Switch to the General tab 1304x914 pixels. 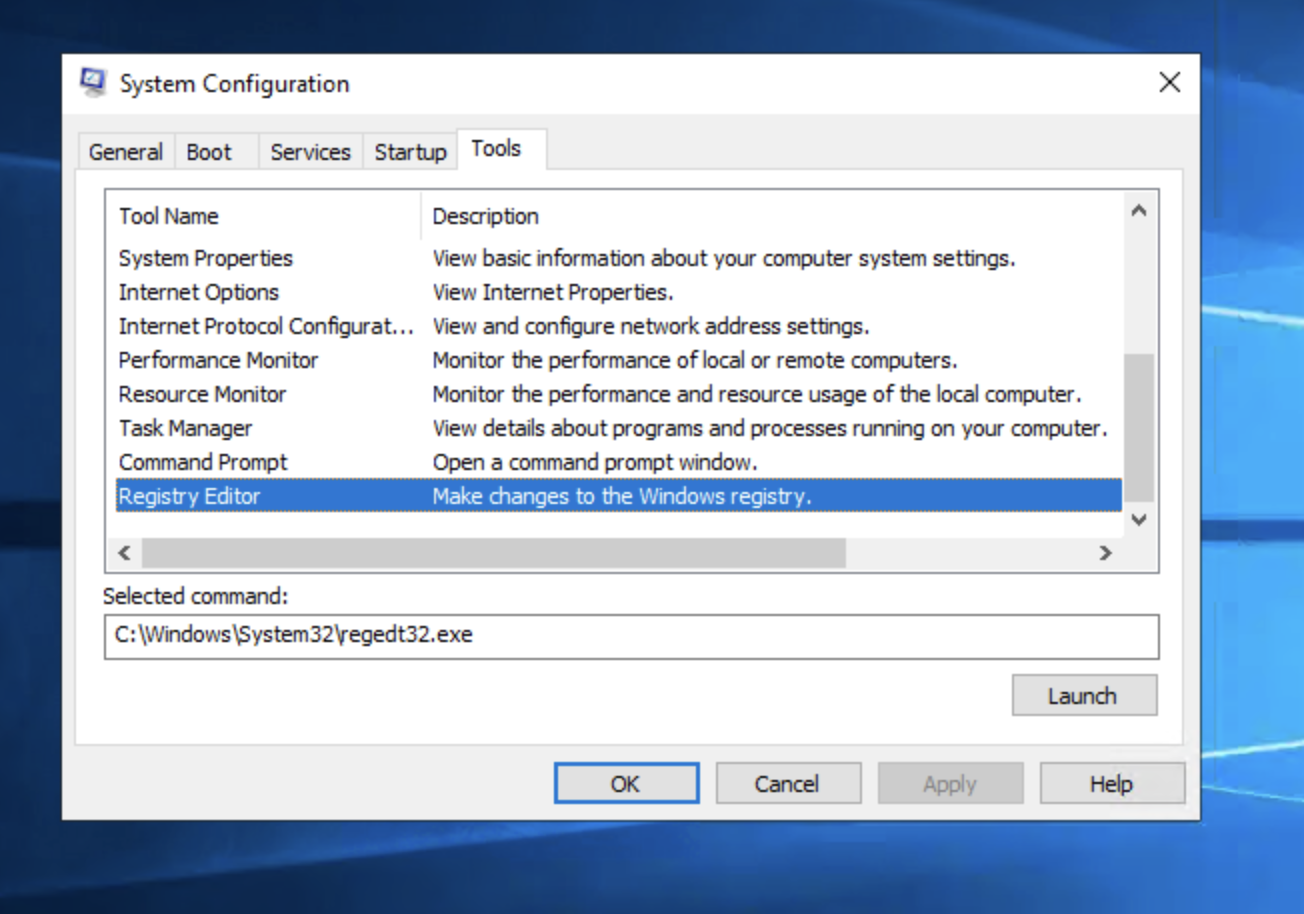point(126,152)
